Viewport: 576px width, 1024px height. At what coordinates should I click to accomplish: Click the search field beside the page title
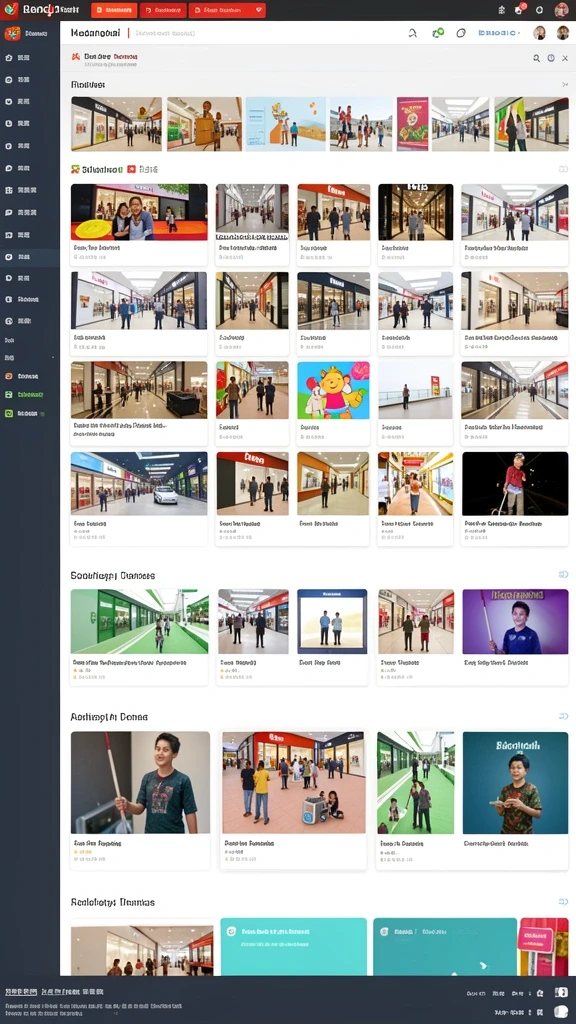166,33
